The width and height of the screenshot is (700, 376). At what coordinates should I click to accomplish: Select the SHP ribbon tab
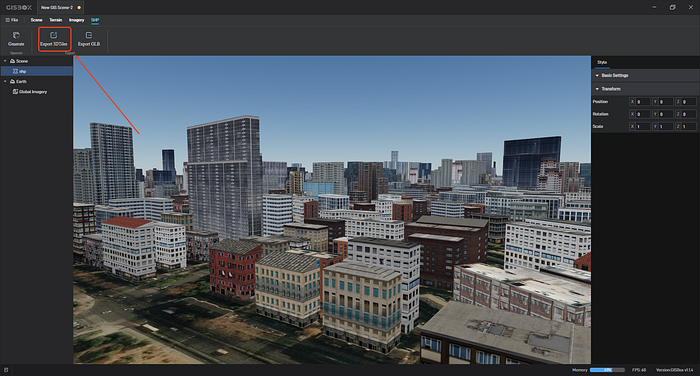[x=95, y=20]
